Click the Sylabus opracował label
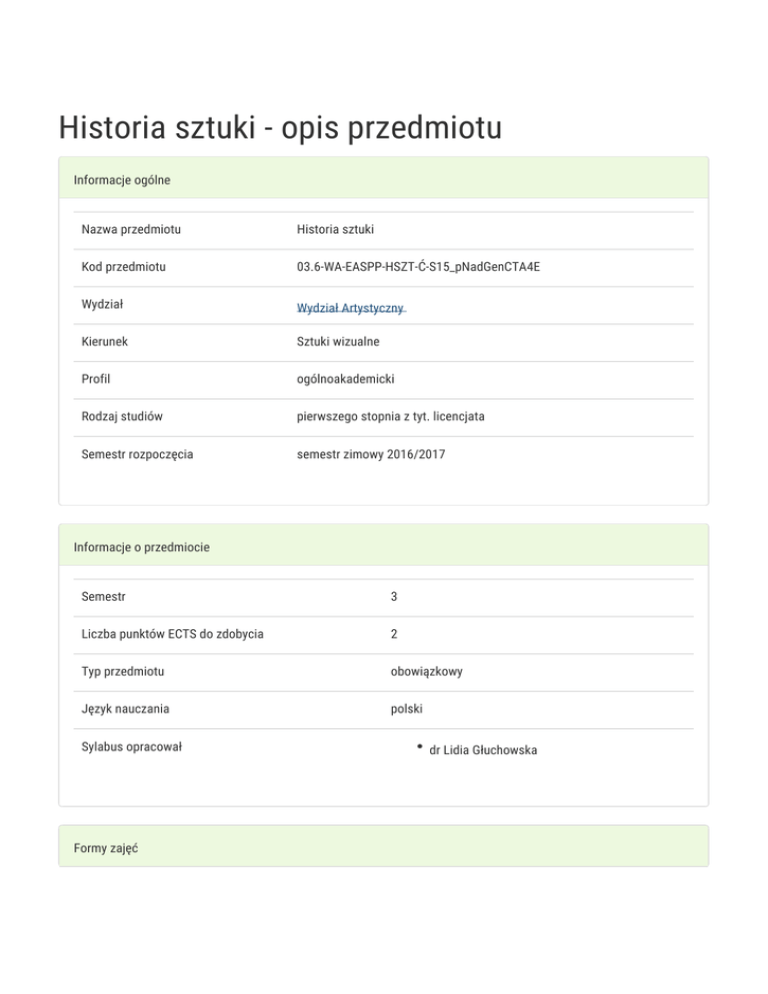768x994 pixels. pyautogui.click(x=131, y=747)
